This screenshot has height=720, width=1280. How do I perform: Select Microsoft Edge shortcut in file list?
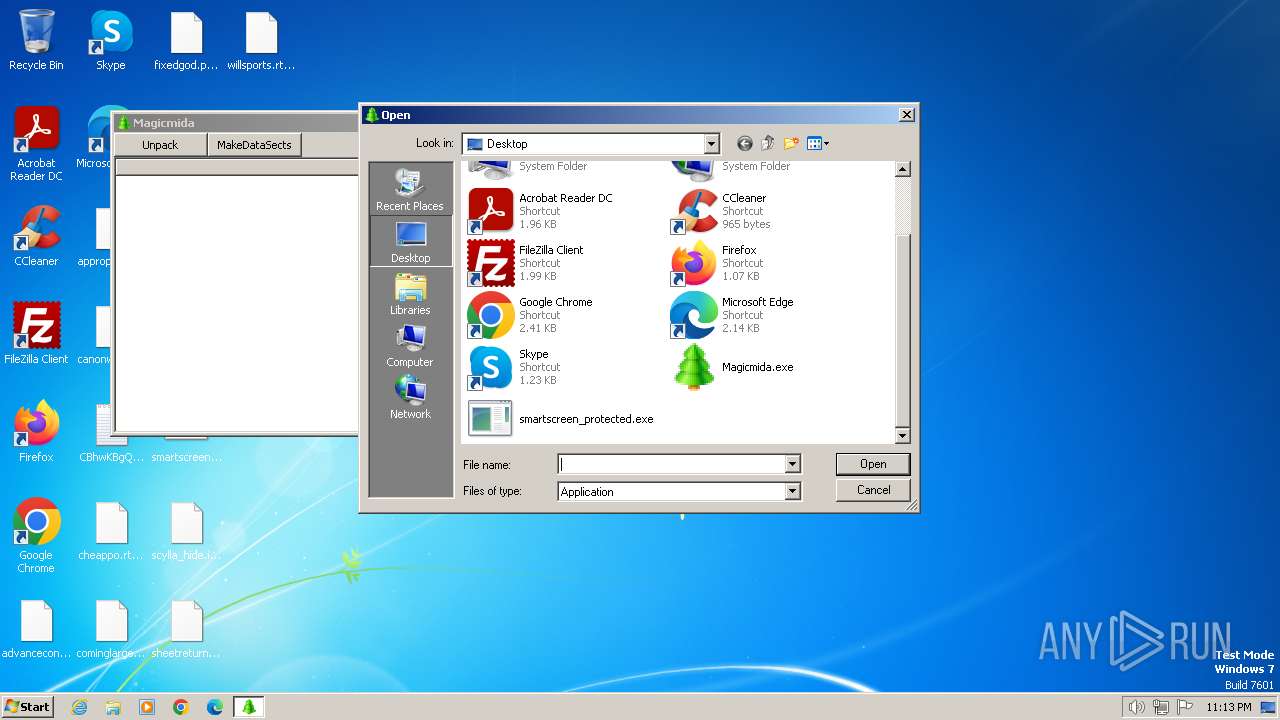(732, 315)
